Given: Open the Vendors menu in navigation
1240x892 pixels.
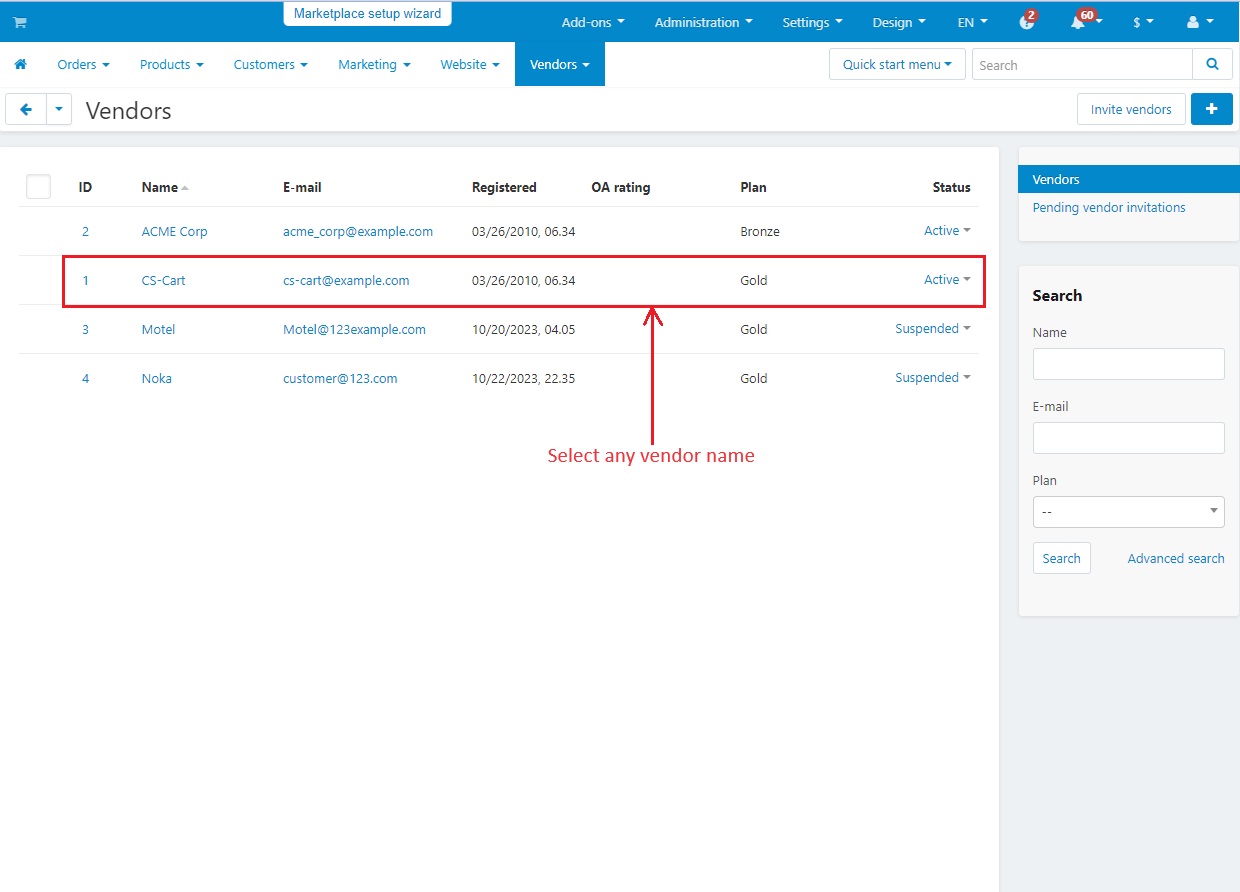Looking at the screenshot, I should [559, 63].
